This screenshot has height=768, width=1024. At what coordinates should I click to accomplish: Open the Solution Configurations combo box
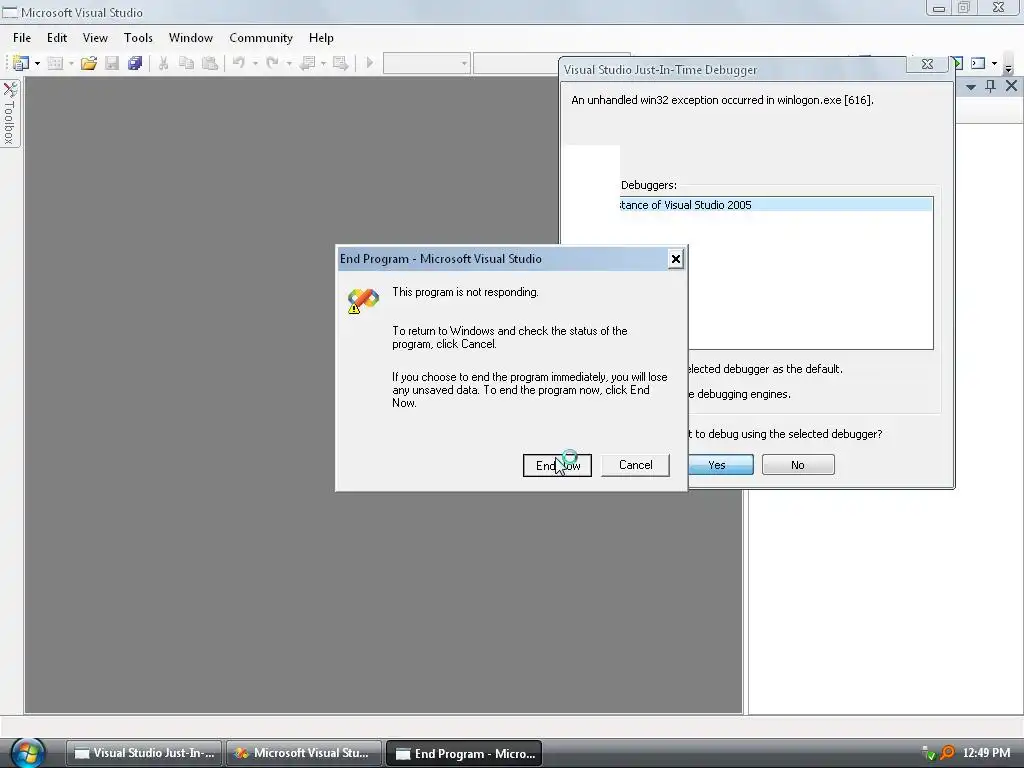tap(426, 63)
